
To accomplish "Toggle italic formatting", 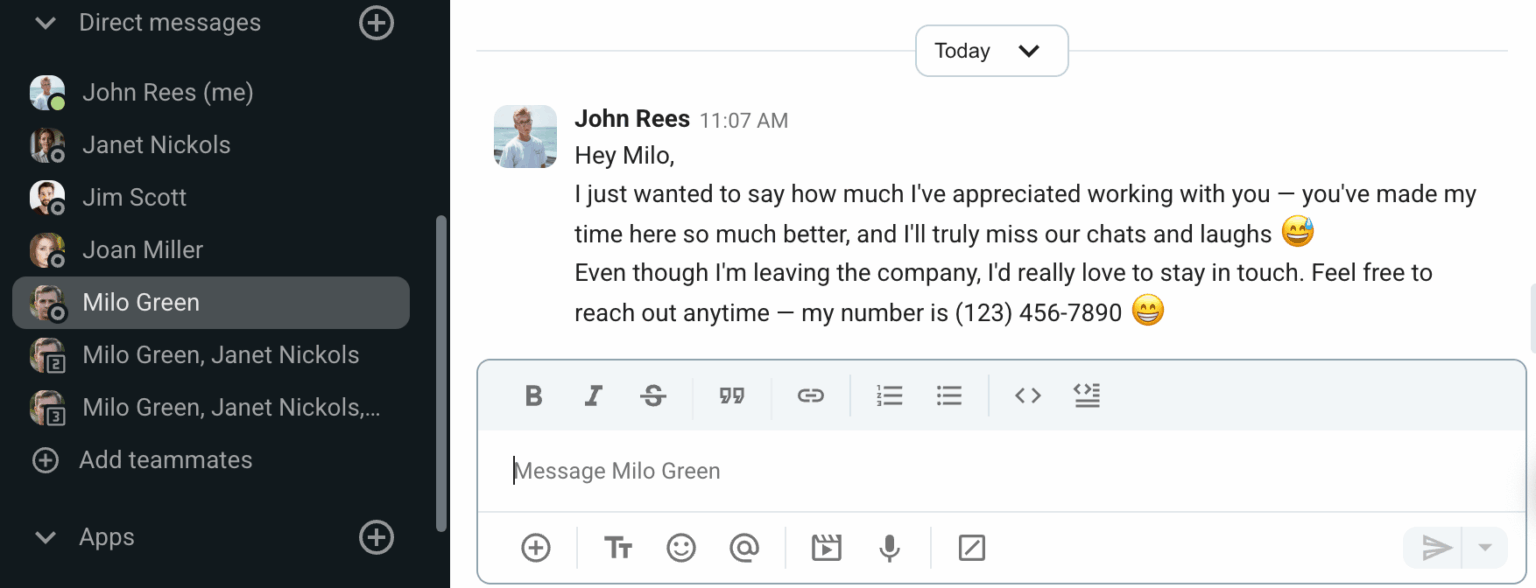I will point(593,395).
